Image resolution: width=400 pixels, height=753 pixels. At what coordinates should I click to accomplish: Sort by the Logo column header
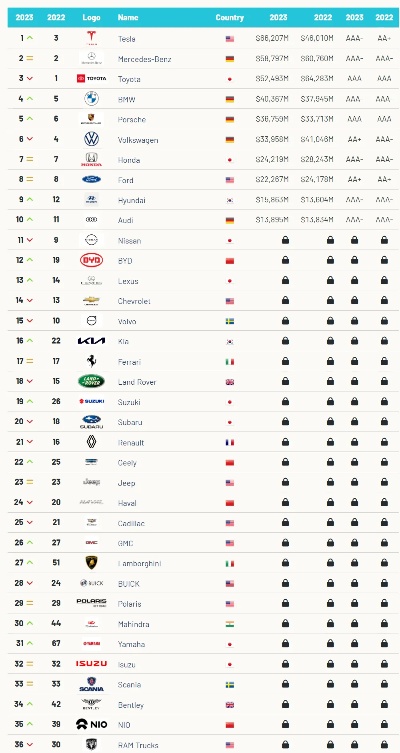point(91,17)
